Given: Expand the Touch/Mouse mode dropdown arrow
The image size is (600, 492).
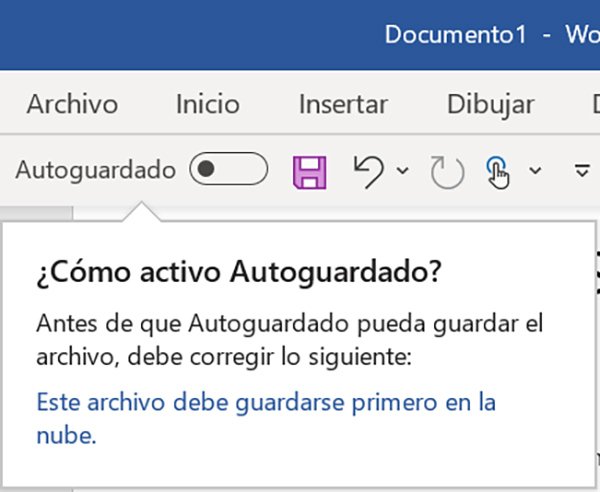Looking at the screenshot, I should click(x=535, y=170).
